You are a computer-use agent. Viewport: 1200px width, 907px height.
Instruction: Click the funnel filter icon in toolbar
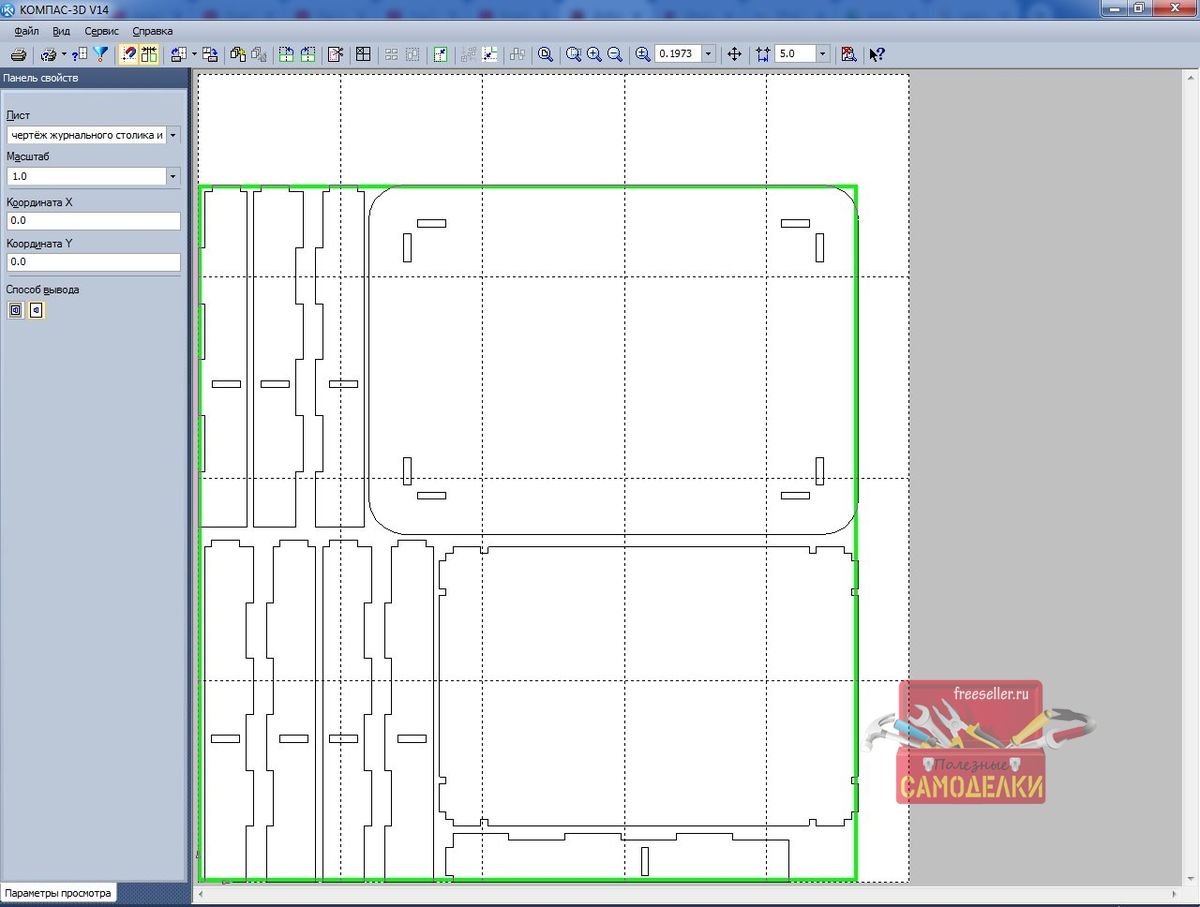[100, 54]
